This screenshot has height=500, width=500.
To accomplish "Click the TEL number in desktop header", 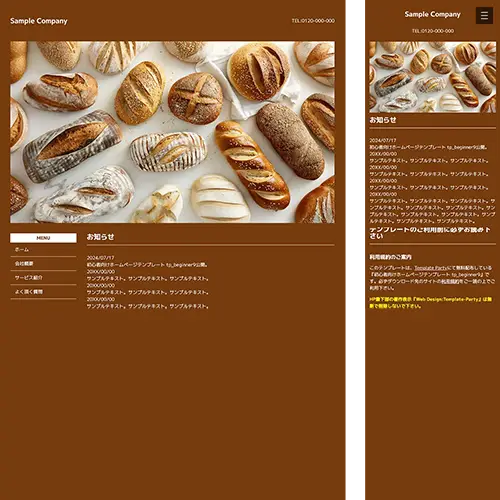I will pos(313,21).
